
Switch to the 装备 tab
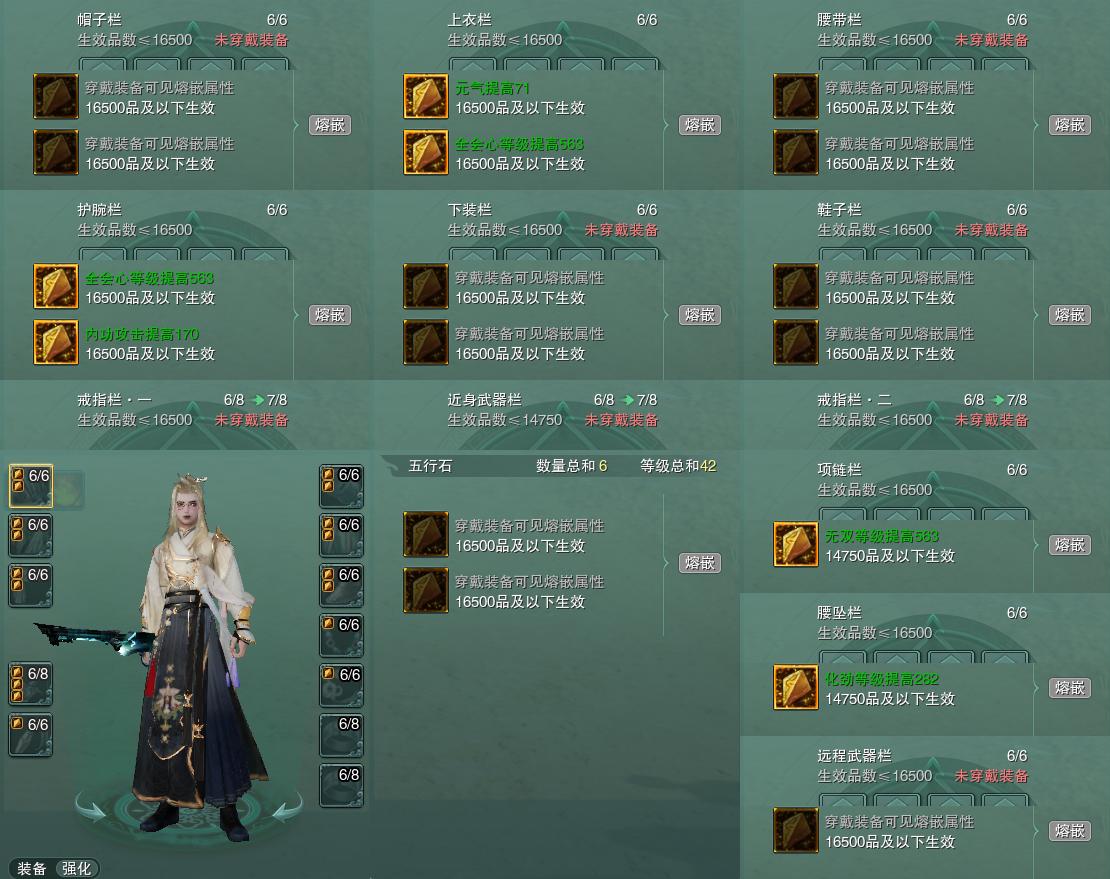click(32, 868)
